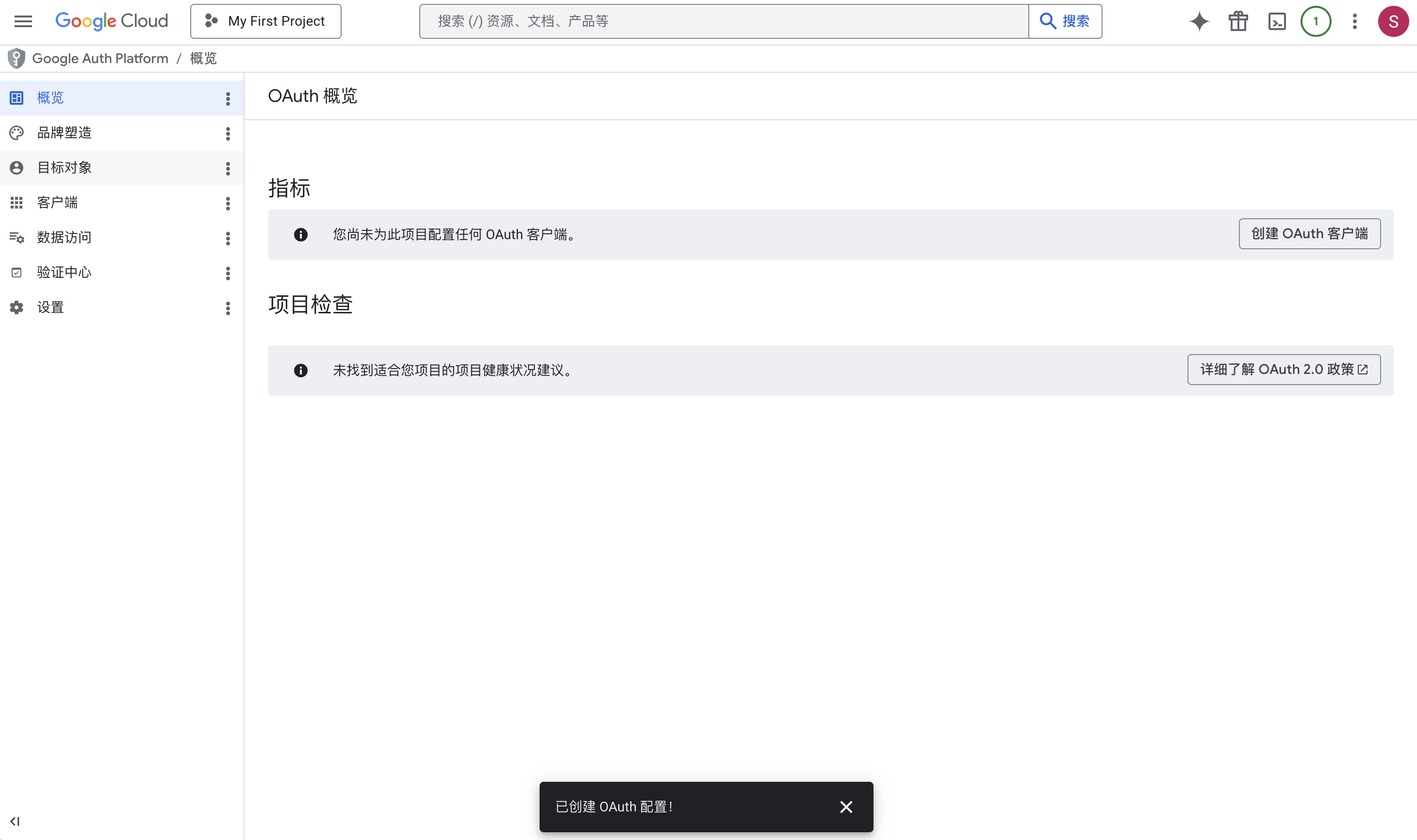This screenshot has width=1417, height=840.
Task: Open the free trial gift icon
Action: point(1238,21)
